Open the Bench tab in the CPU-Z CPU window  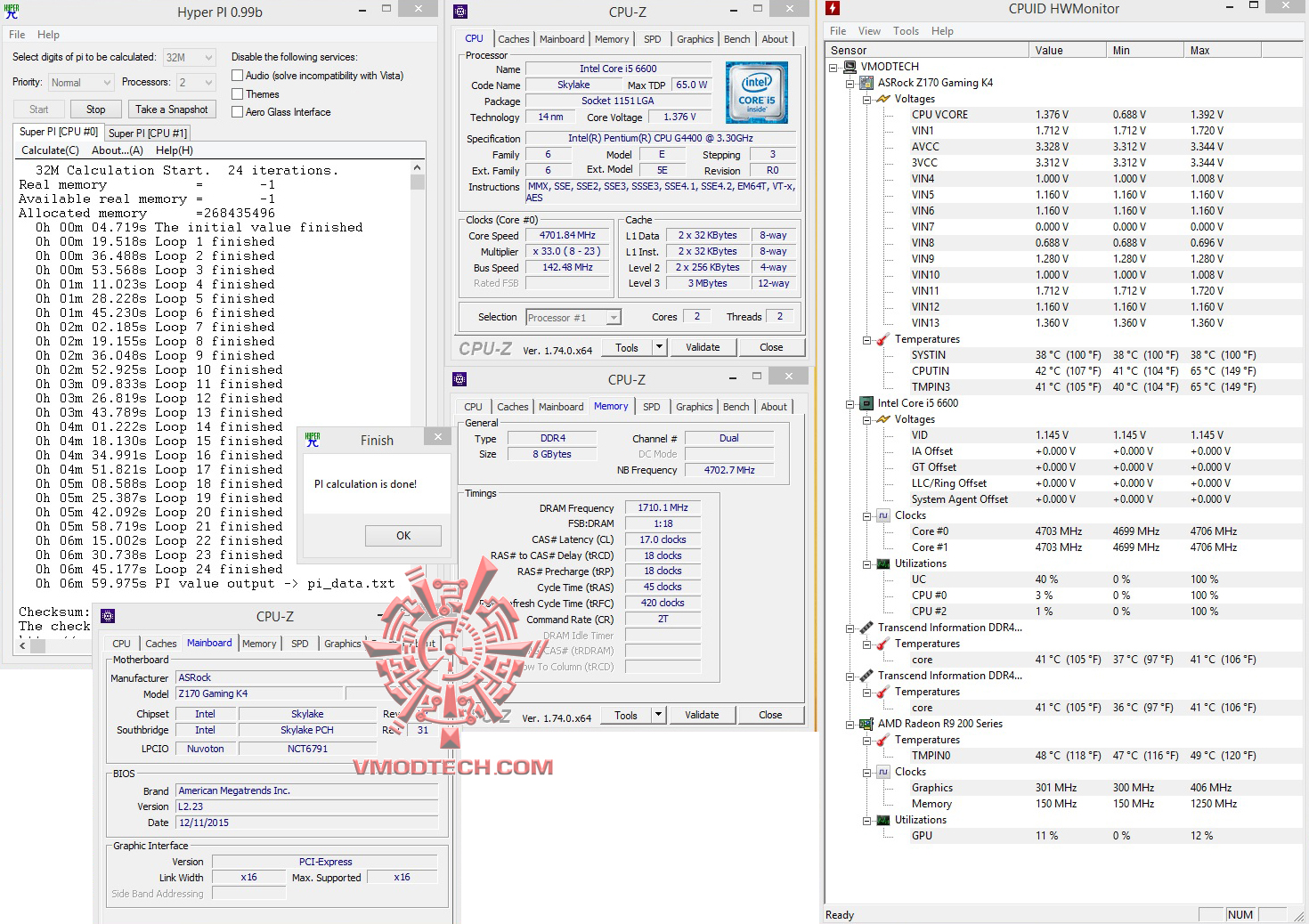736,39
